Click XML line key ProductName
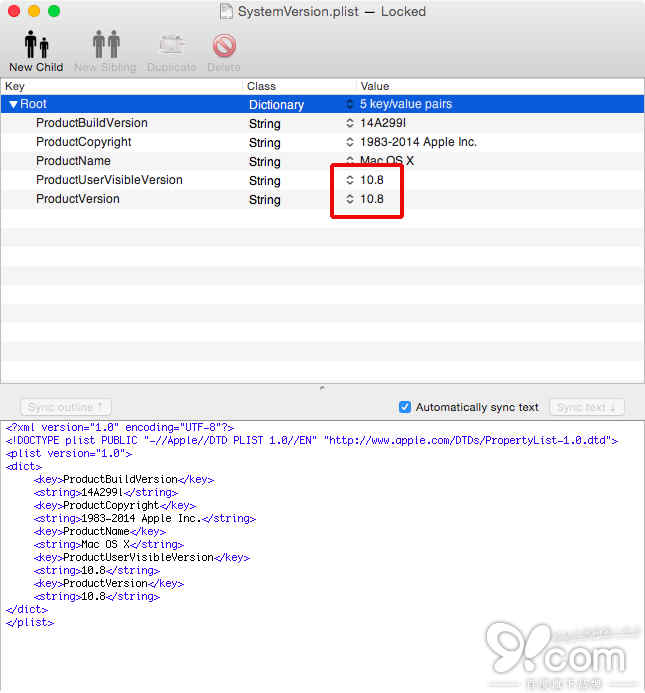The width and height of the screenshot is (645, 693). click(x=100, y=531)
